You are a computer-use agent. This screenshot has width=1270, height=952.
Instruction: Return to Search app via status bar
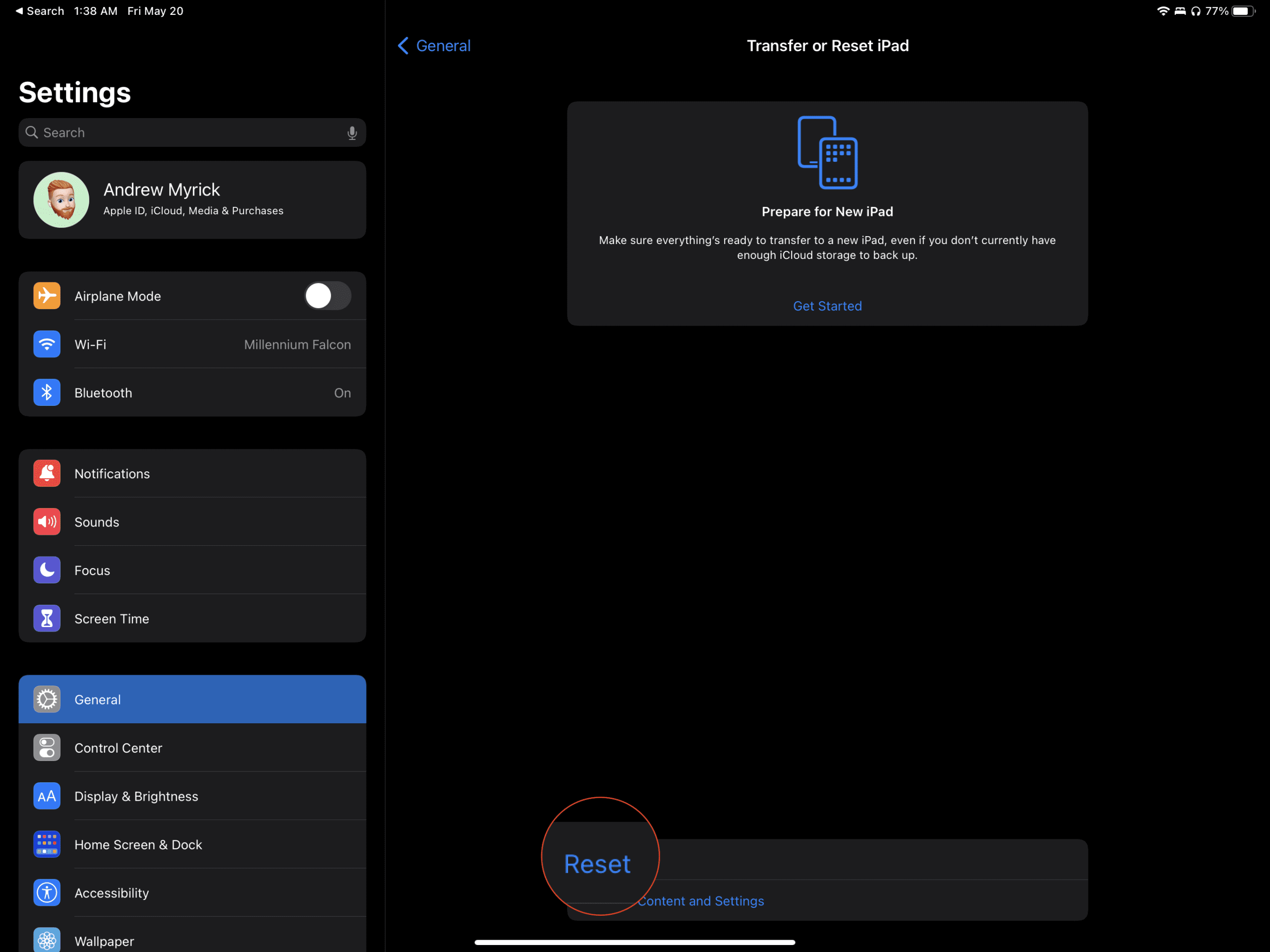pyautogui.click(x=40, y=11)
